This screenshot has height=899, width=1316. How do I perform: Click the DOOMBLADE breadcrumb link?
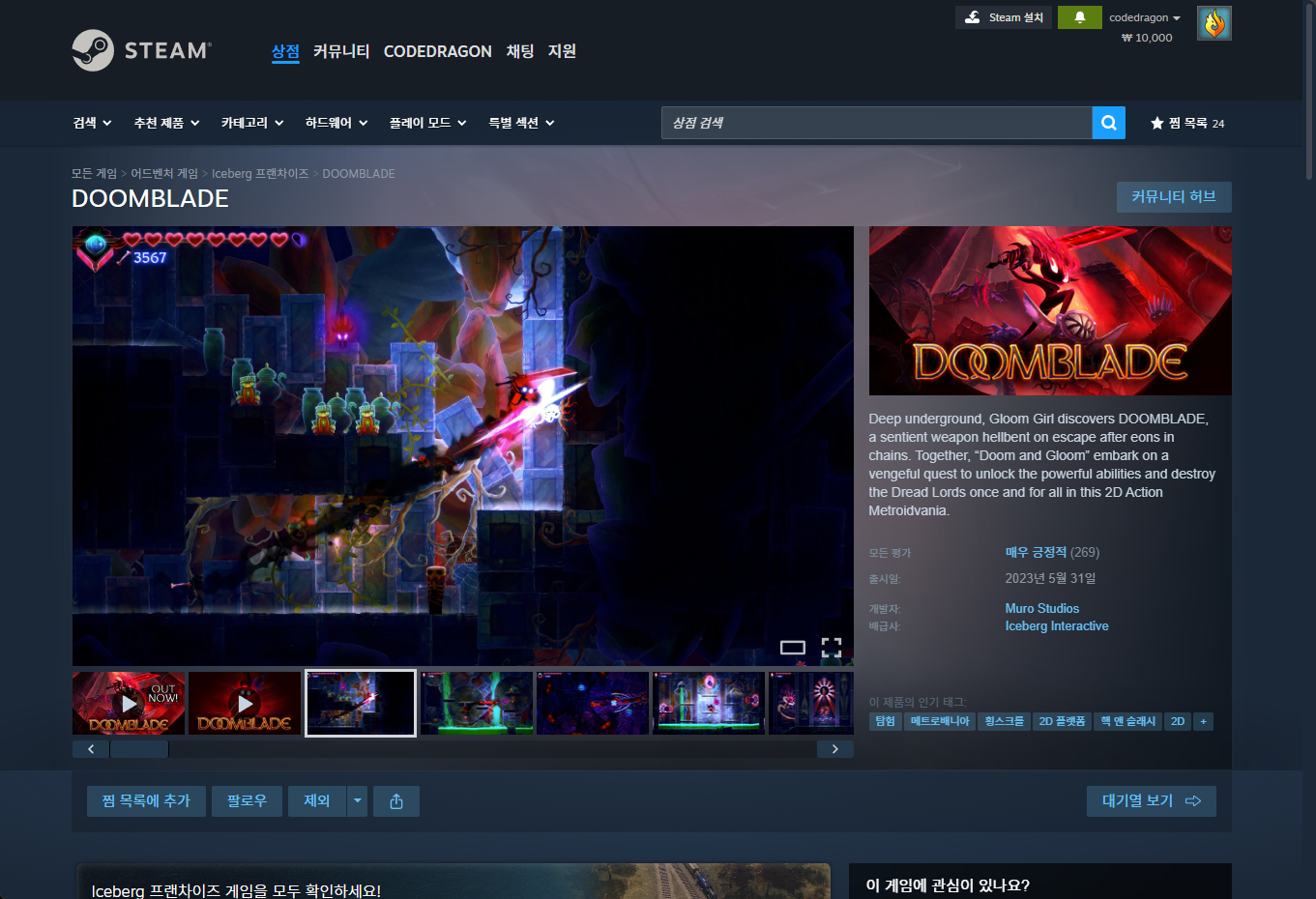[x=359, y=173]
